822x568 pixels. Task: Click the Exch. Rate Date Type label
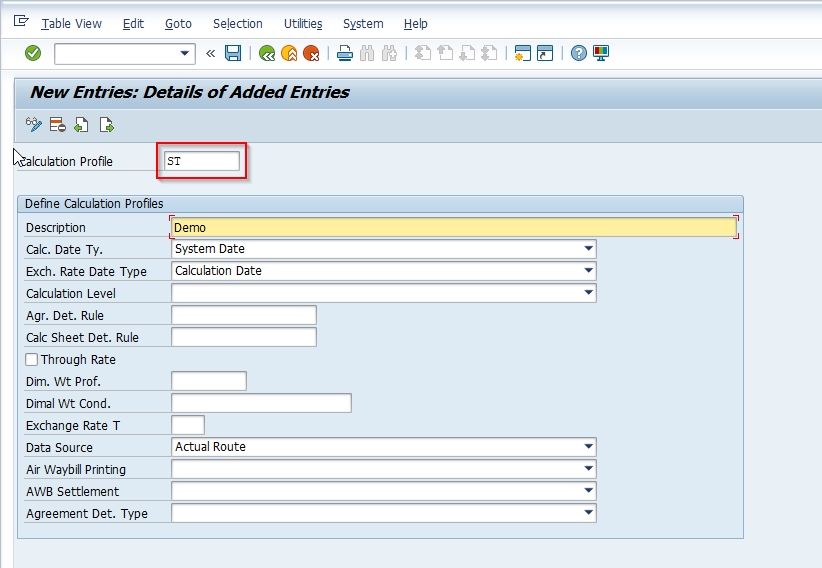(x=86, y=272)
